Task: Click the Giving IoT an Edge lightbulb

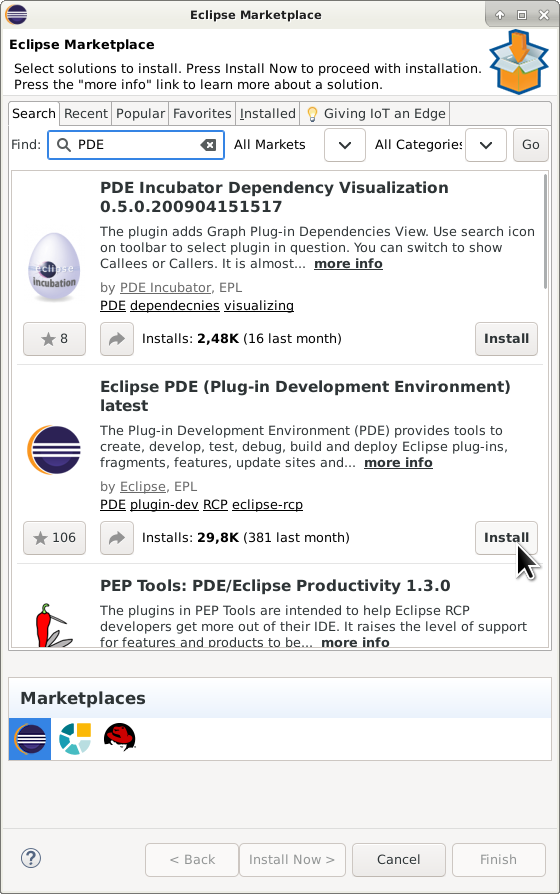Action: point(312,114)
